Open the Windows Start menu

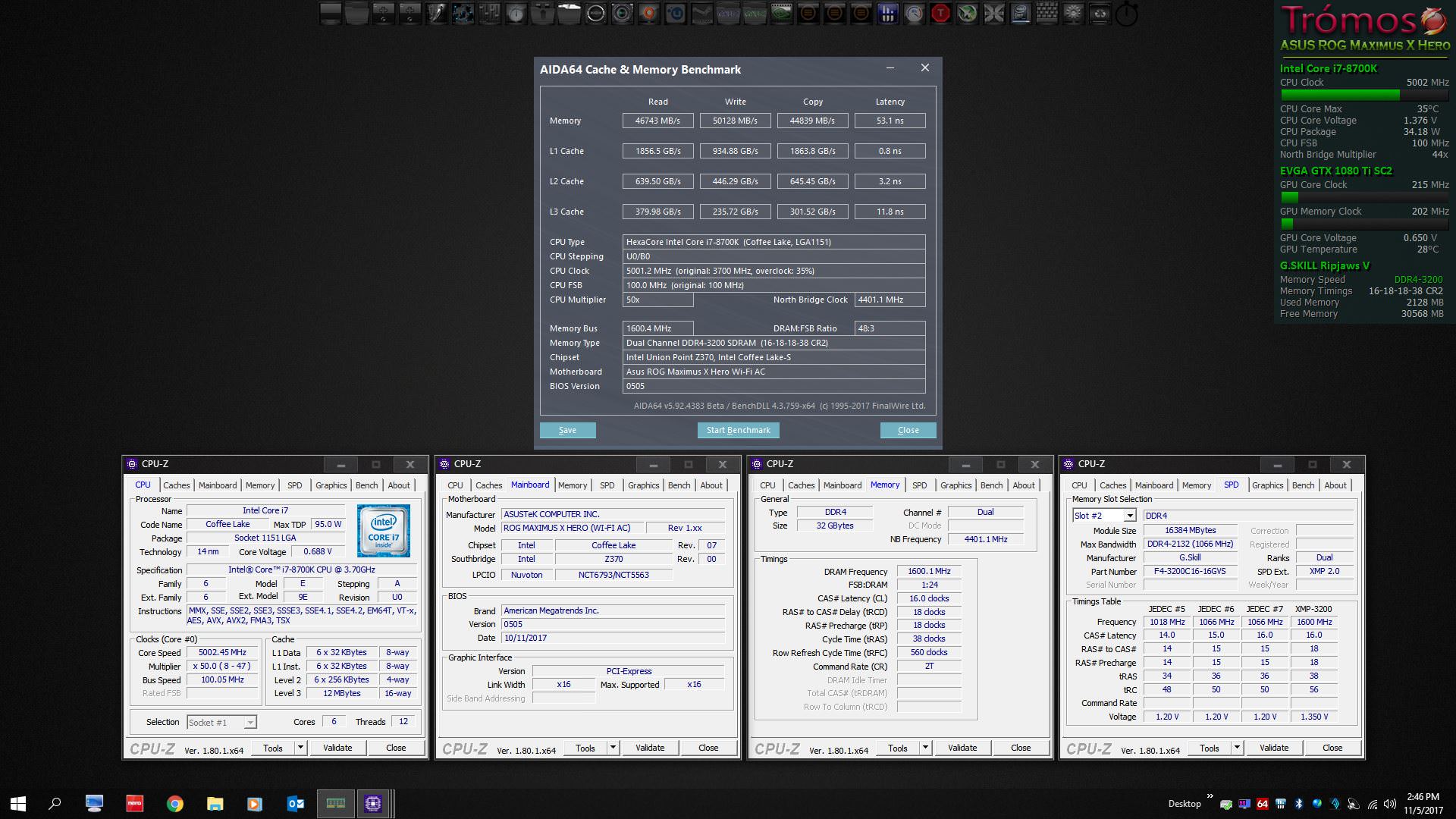pyautogui.click(x=18, y=804)
